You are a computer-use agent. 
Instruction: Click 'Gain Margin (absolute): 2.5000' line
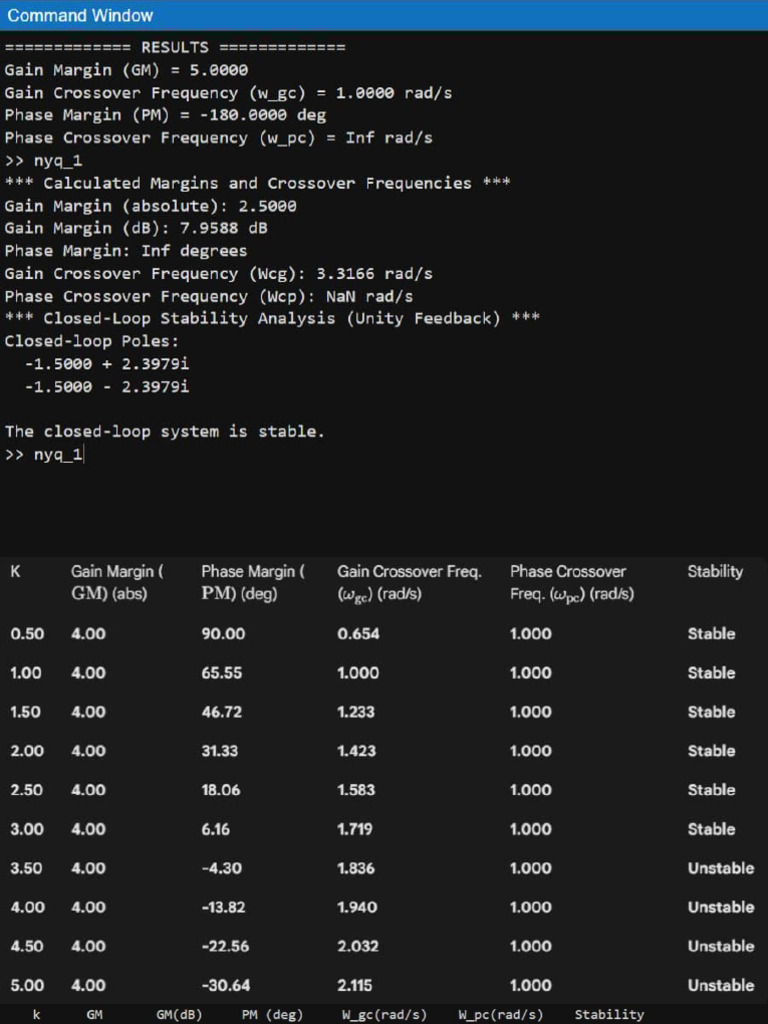coord(150,206)
